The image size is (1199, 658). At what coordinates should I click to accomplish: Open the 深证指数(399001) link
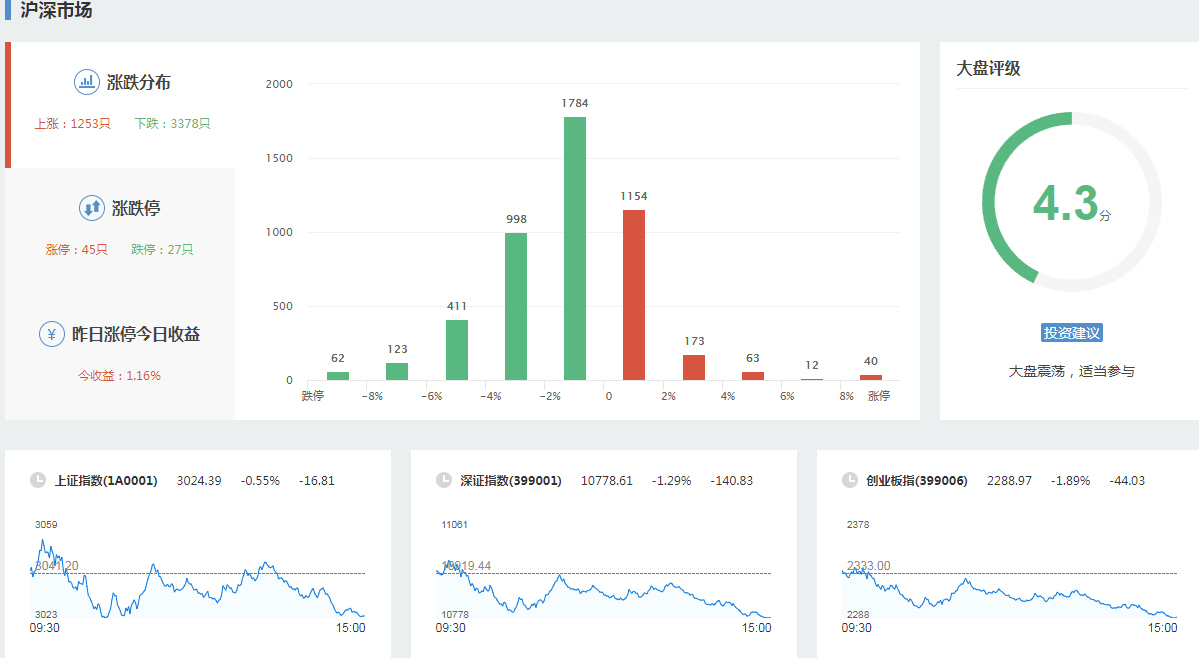511,480
